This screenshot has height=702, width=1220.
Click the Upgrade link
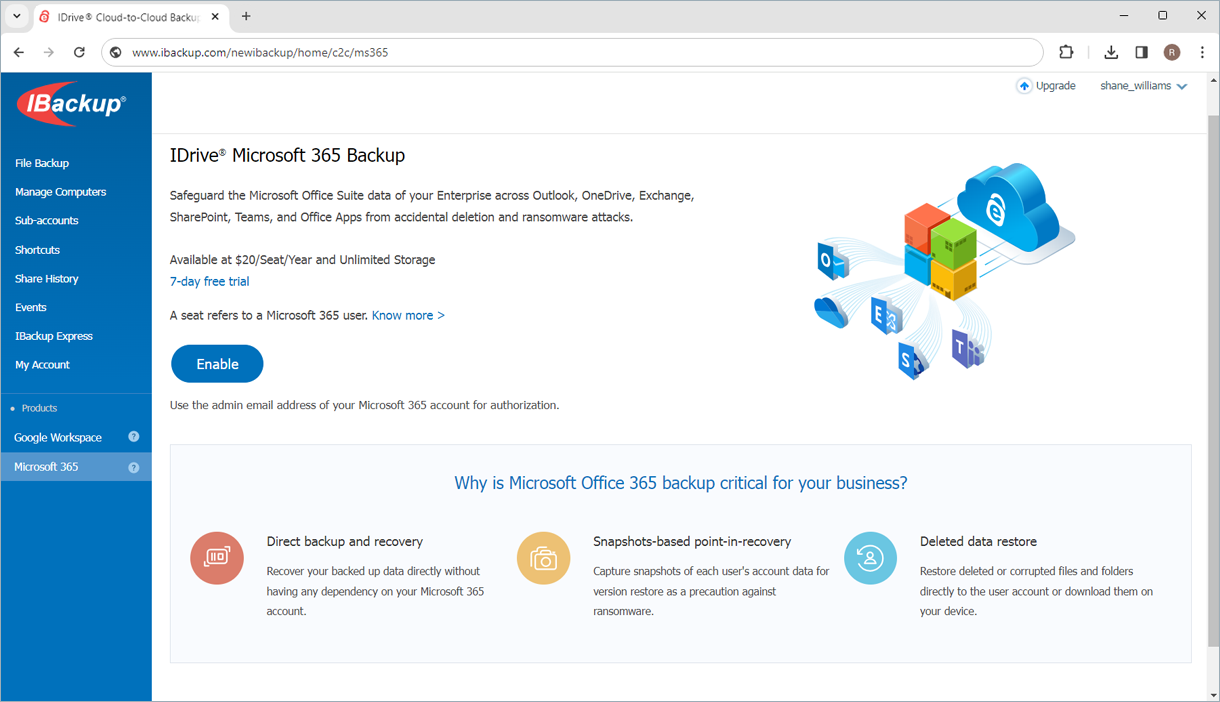coord(1055,86)
